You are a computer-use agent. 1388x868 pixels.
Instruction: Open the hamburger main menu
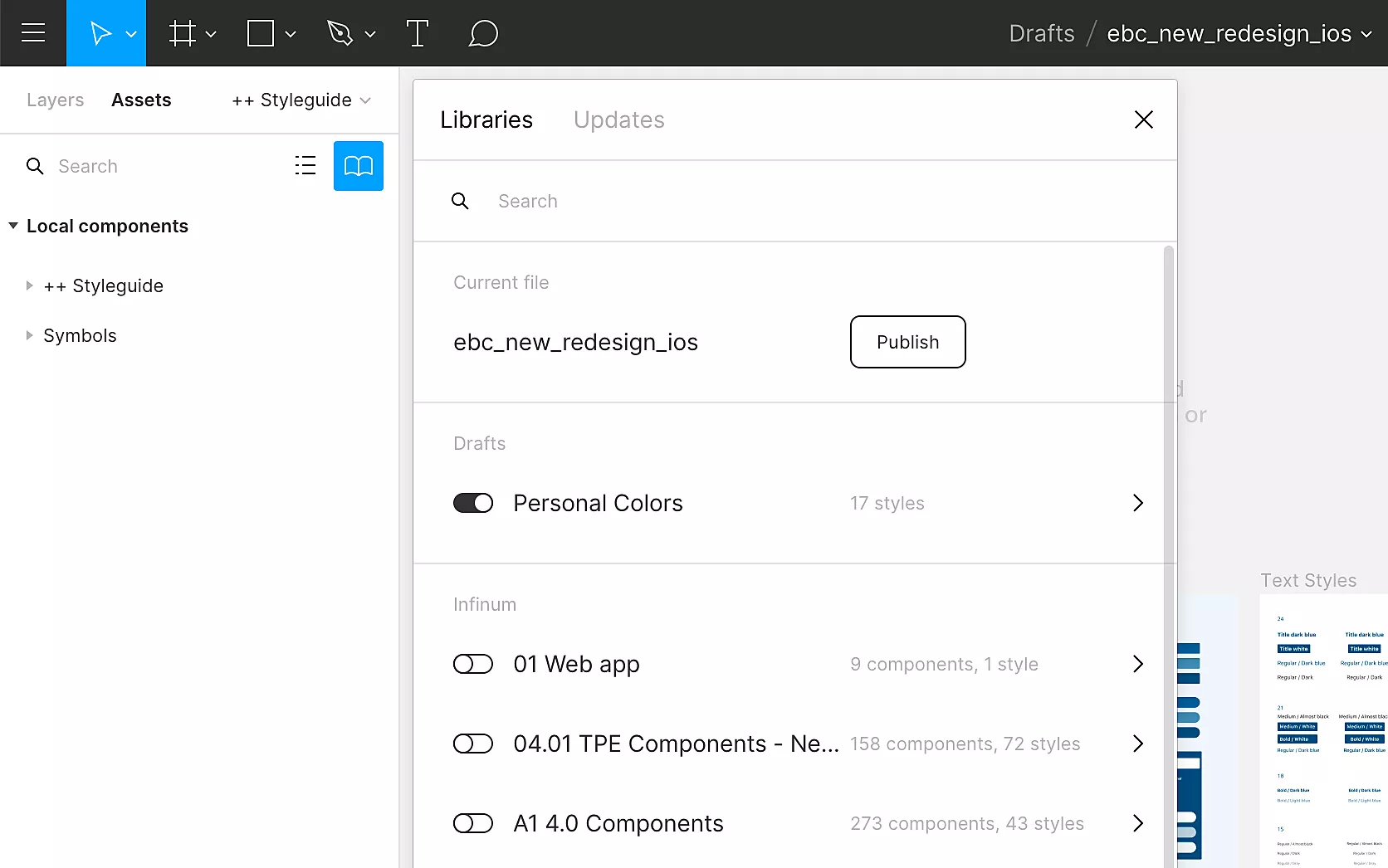pyautogui.click(x=33, y=33)
